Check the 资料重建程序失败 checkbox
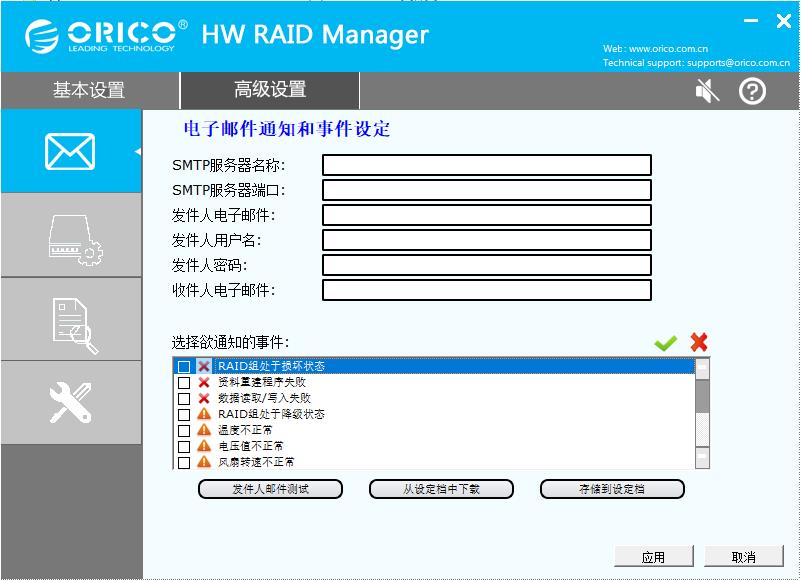Image resolution: width=801 pixels, height=581 pixels. click(184, 383)
